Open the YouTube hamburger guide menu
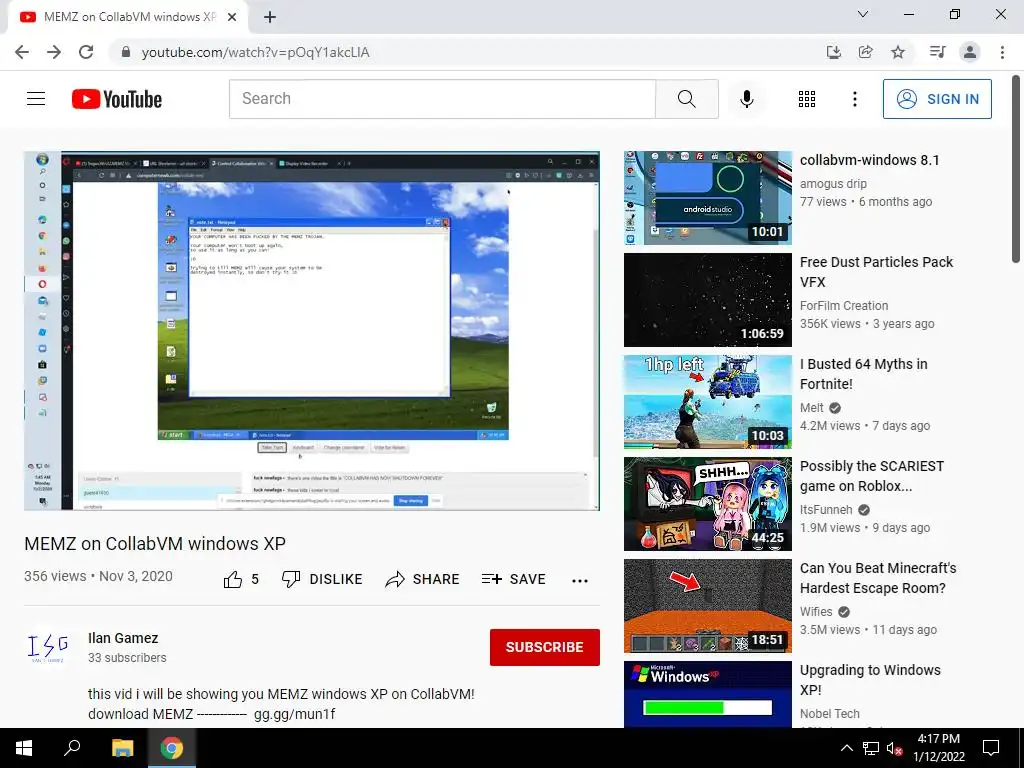 [x=36, y=99]
